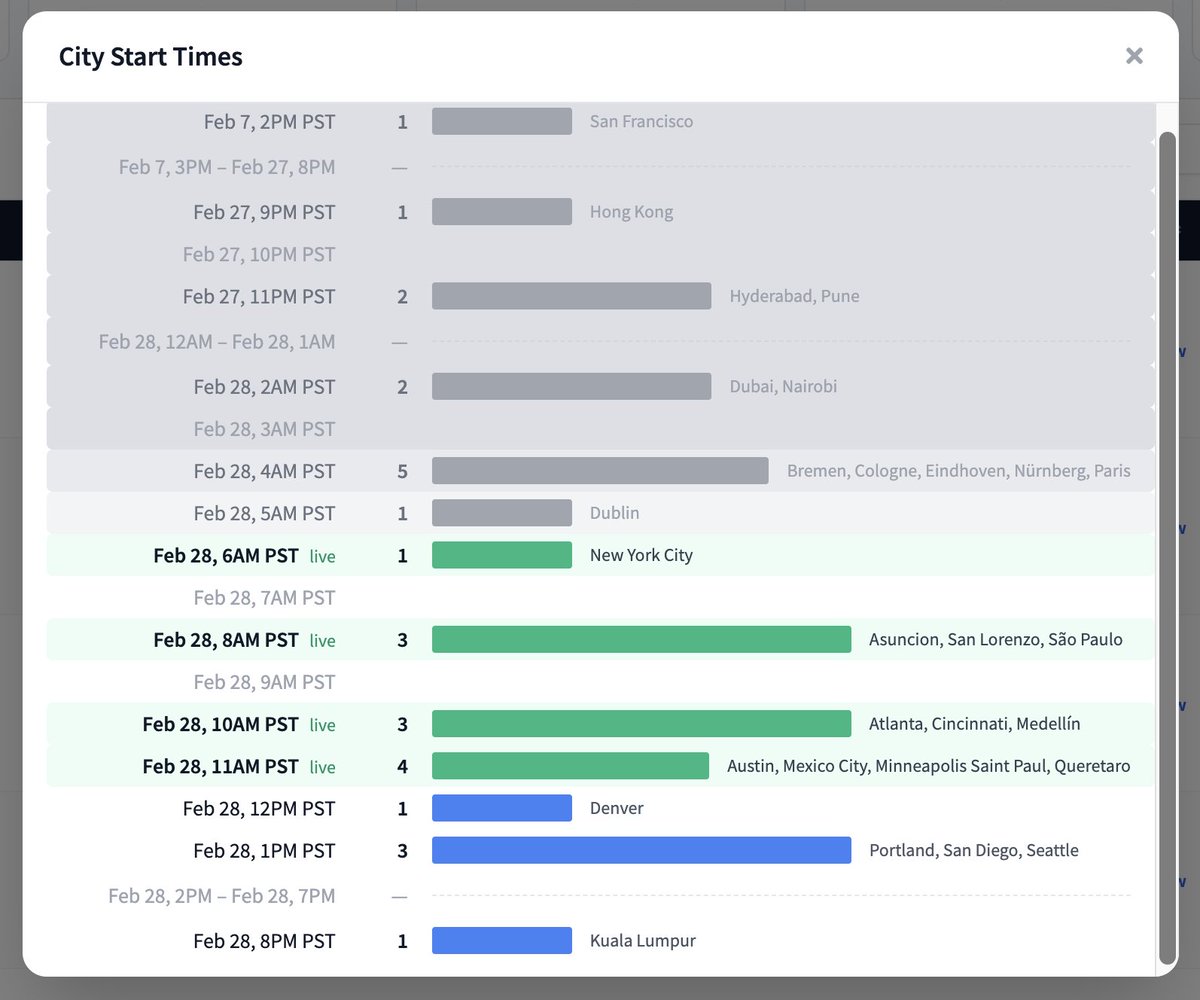Select the "Feb 28, 1PM PST" label
The height and width of the screenshot is (1000, 1200).
coord(265,850)
